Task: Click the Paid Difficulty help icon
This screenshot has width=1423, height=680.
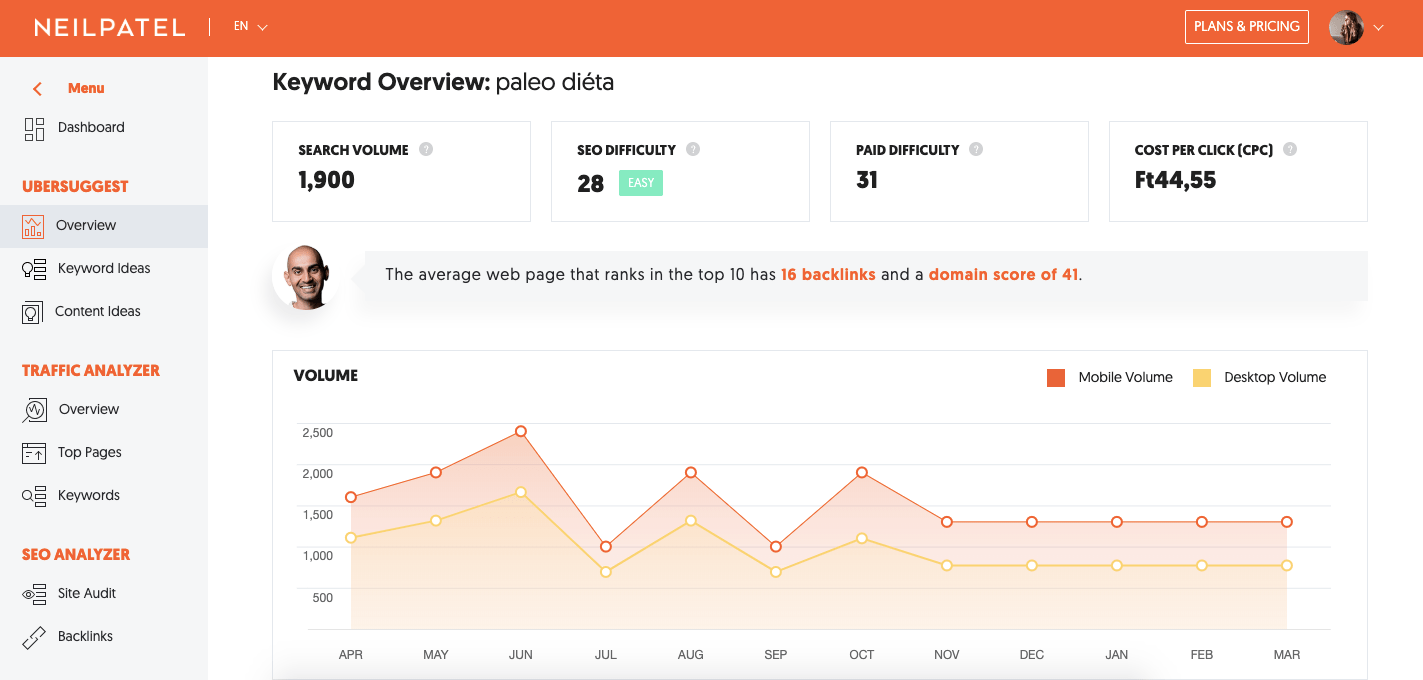Action: point(976,150)
